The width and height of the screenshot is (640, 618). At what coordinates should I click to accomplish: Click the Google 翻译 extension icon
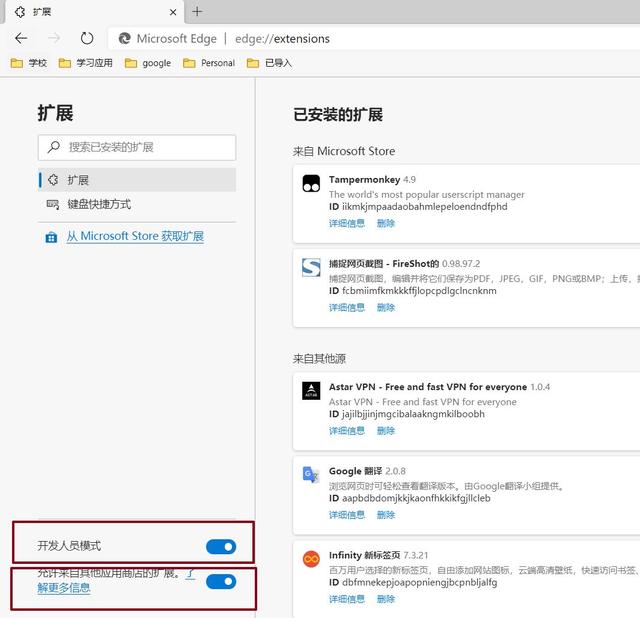(311, 474)
